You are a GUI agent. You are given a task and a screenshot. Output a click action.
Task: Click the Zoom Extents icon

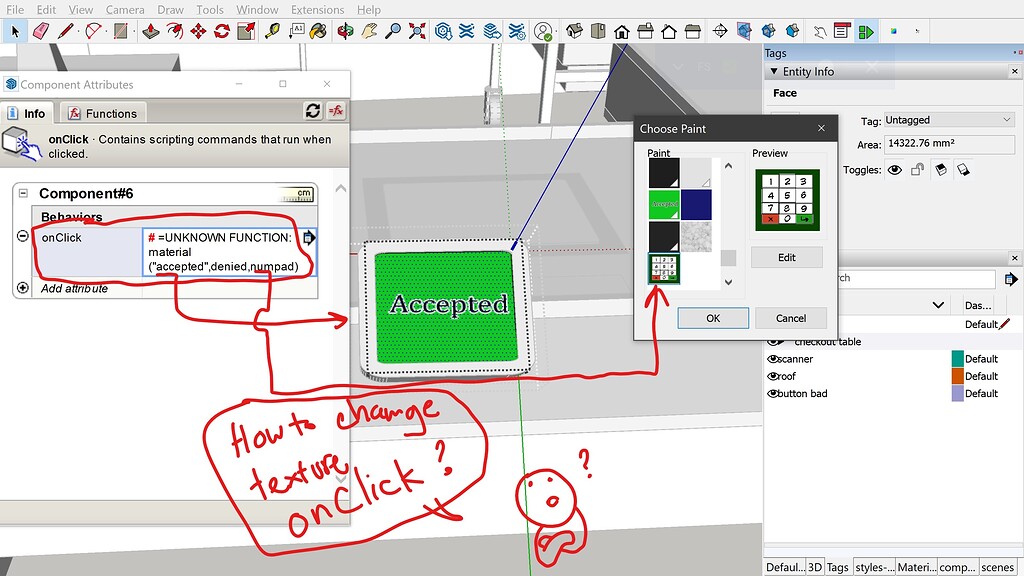coord(417,30)
